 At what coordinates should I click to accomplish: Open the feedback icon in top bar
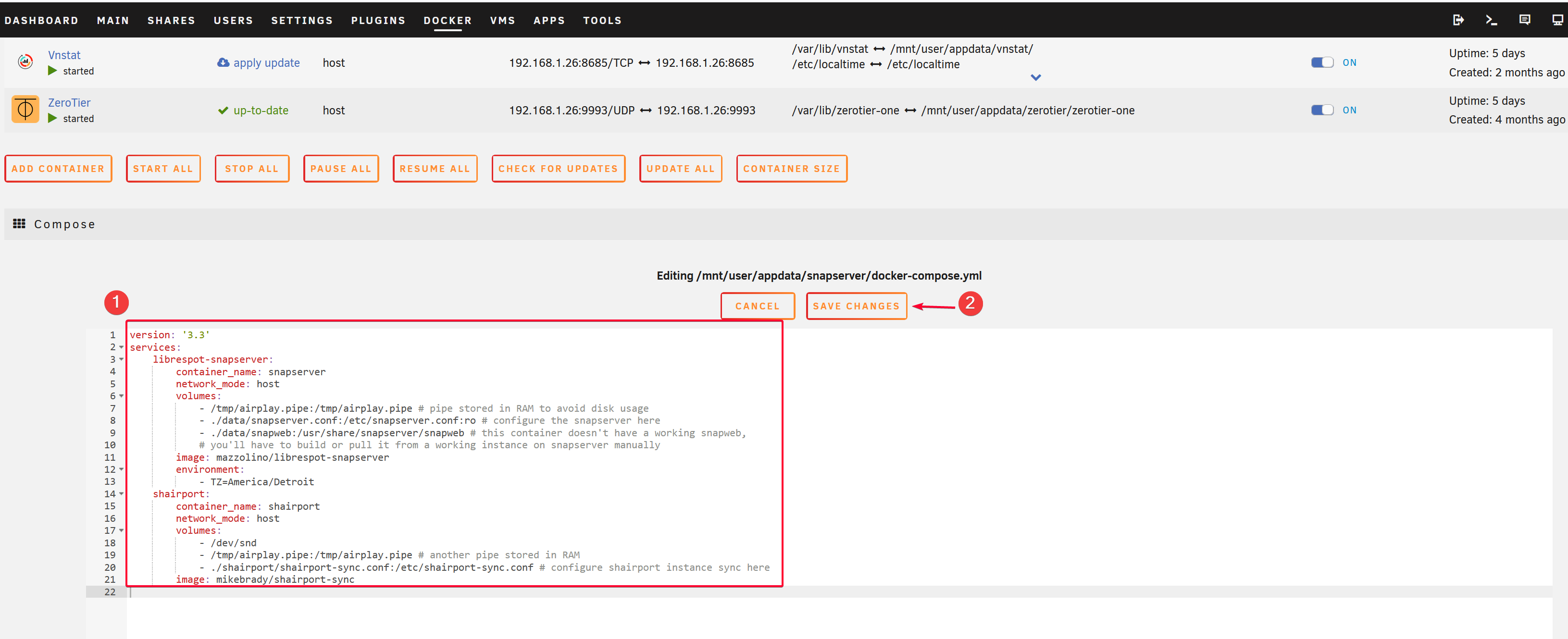1525,20
